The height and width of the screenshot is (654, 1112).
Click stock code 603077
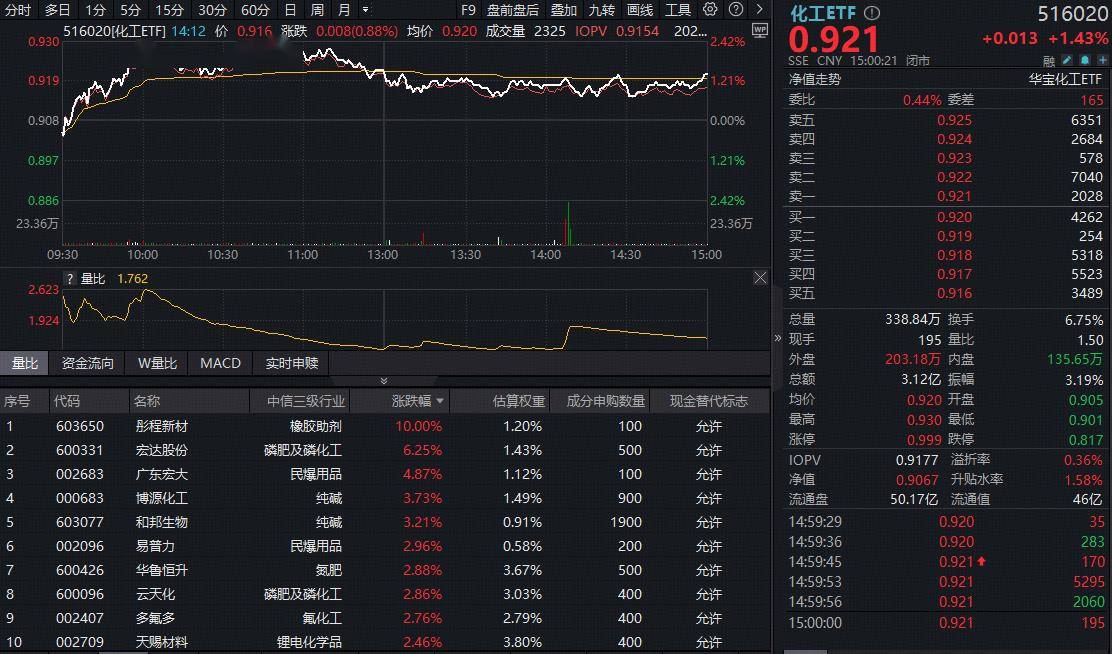pyautogui.click(x=79, y=522)
